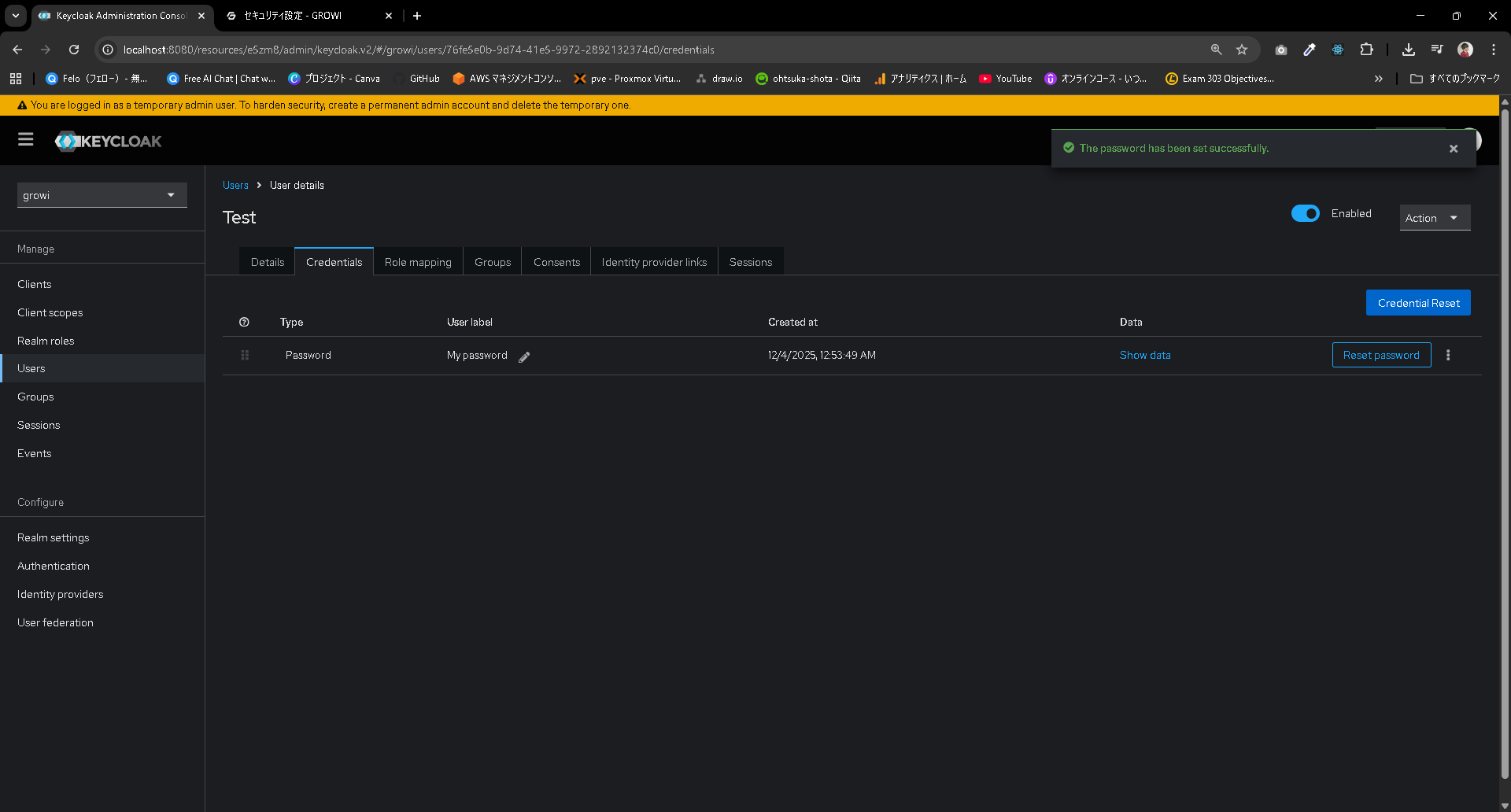This screenshot has width=1511, height=812.
Task: Go back in browser history
Action: coord(17,50)
